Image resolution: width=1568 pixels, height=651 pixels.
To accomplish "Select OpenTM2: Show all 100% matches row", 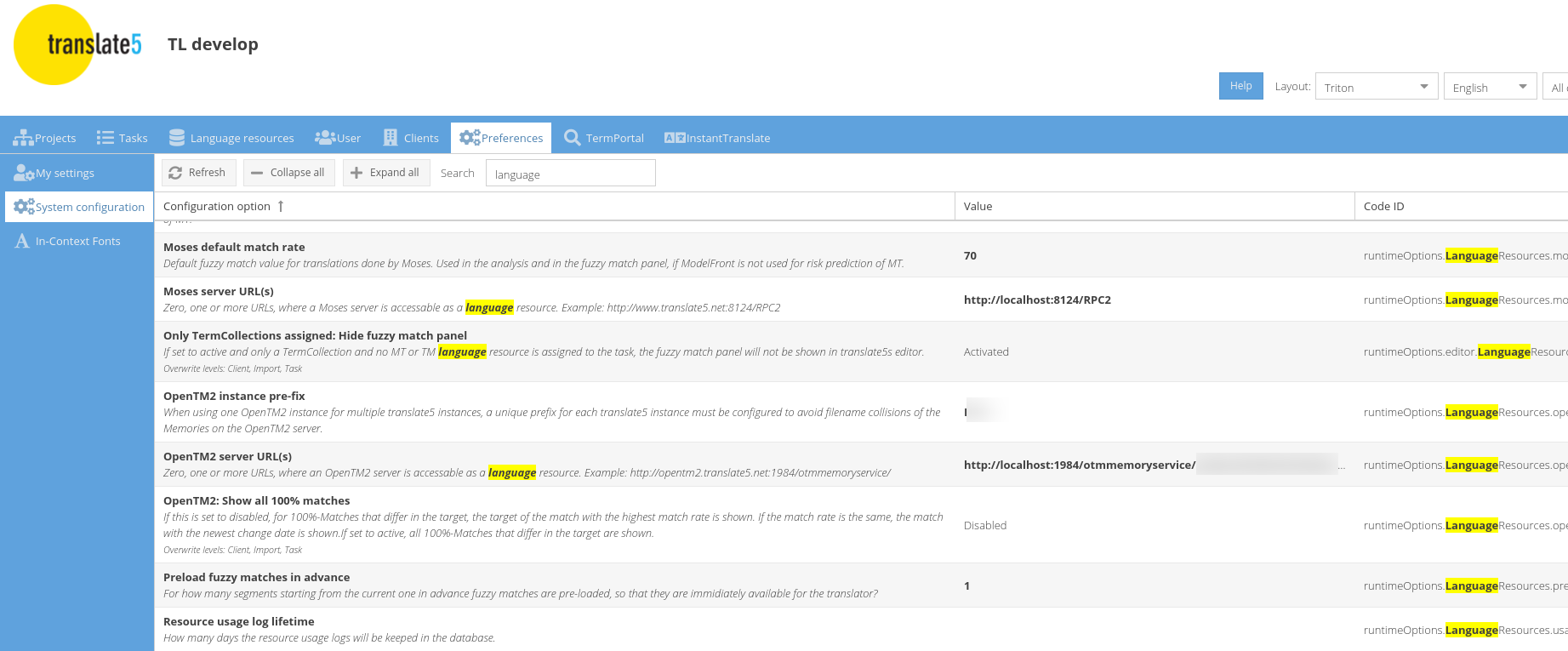I will coord(861,525).
